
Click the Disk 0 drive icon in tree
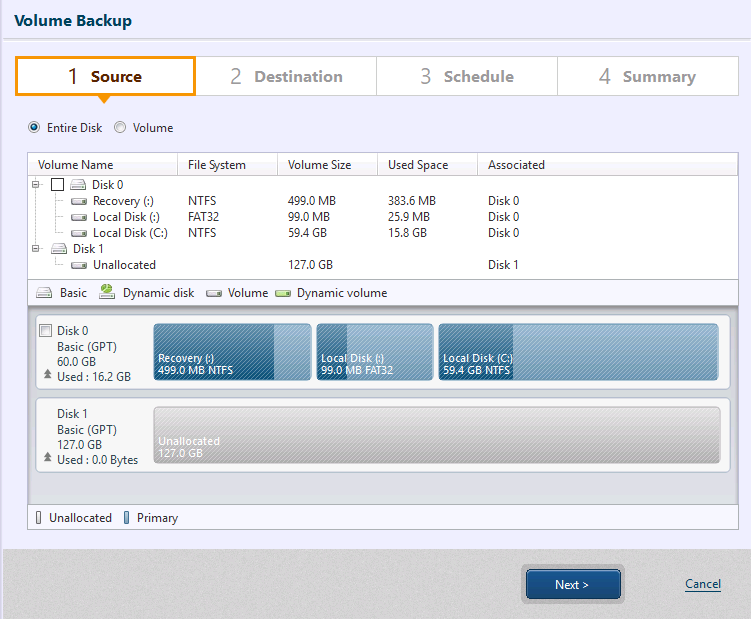click(x=78, y=185)
